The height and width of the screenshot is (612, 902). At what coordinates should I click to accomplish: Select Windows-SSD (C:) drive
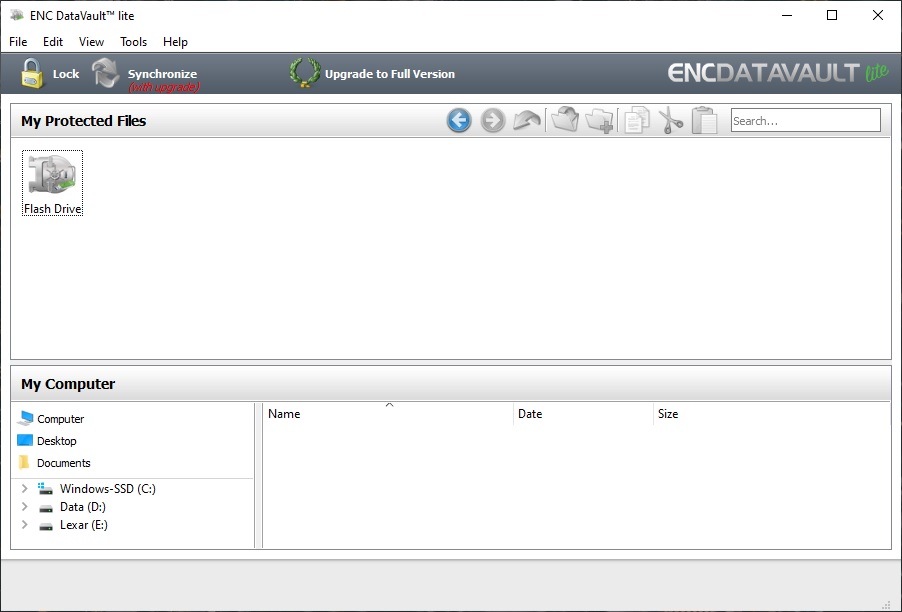coord(108,489)
